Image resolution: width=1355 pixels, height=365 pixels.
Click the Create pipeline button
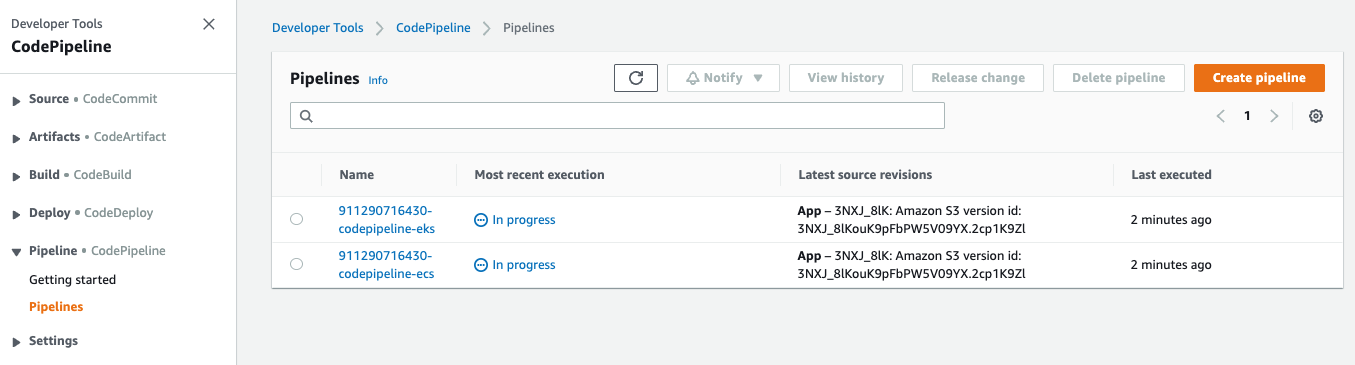[1259, 78]
